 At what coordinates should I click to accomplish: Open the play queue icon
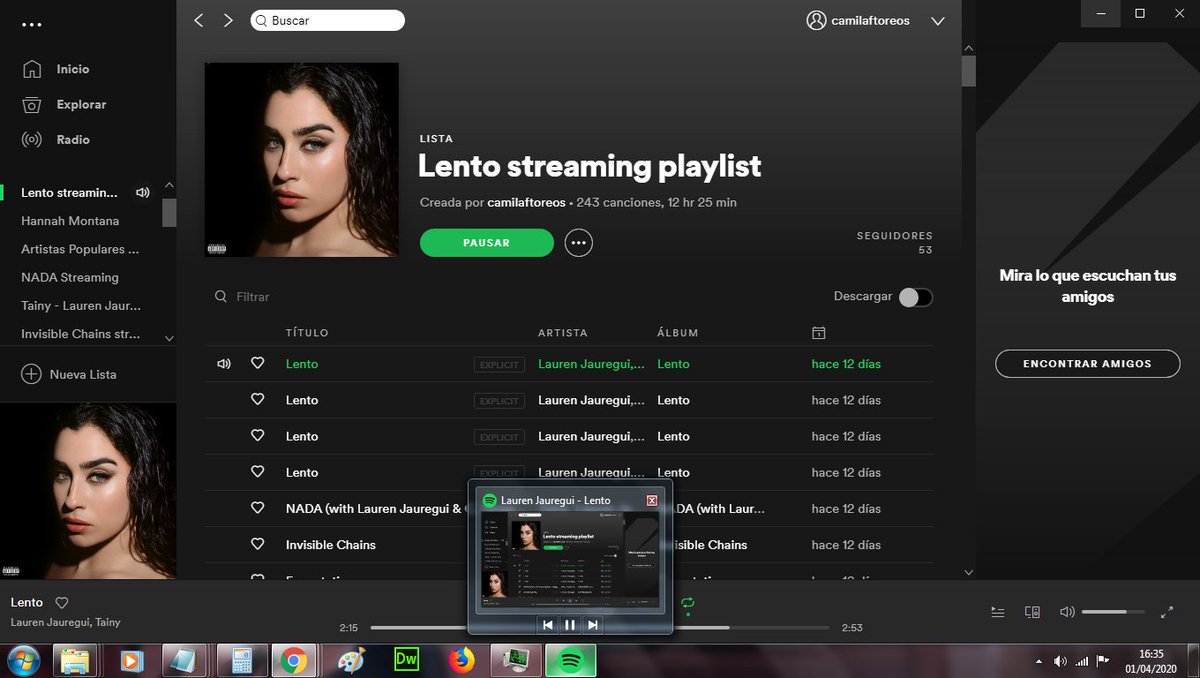click(x=997, y=611)
